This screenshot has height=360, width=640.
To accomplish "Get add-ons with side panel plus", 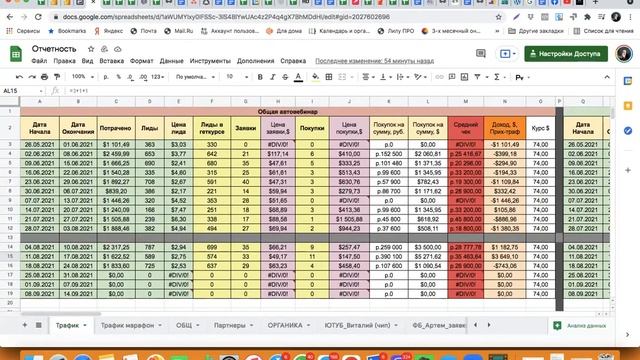I will [x=628, y=170].
